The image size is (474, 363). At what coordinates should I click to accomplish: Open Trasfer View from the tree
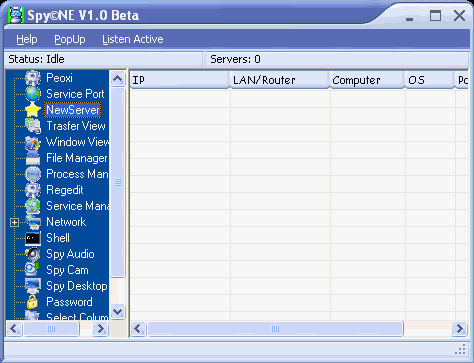(76, 126)
